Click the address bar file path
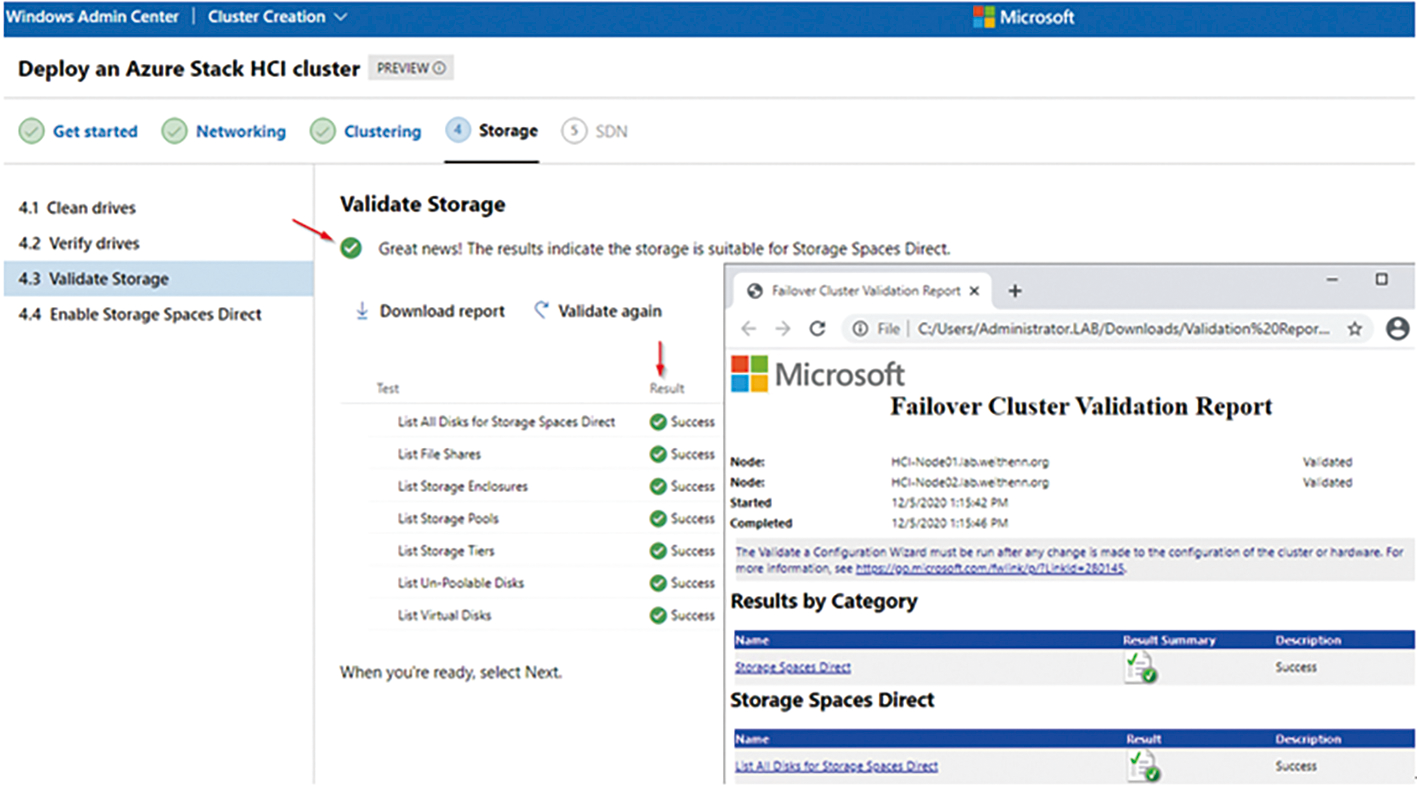Image resolution: width=1417 pixels, height=788 pixels. (1124, 329)
